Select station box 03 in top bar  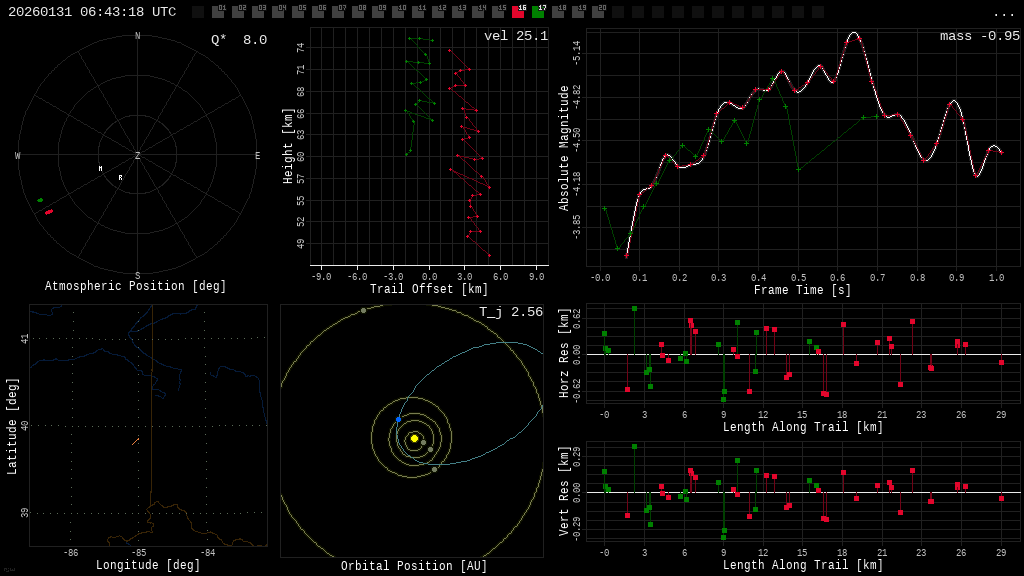258,11
